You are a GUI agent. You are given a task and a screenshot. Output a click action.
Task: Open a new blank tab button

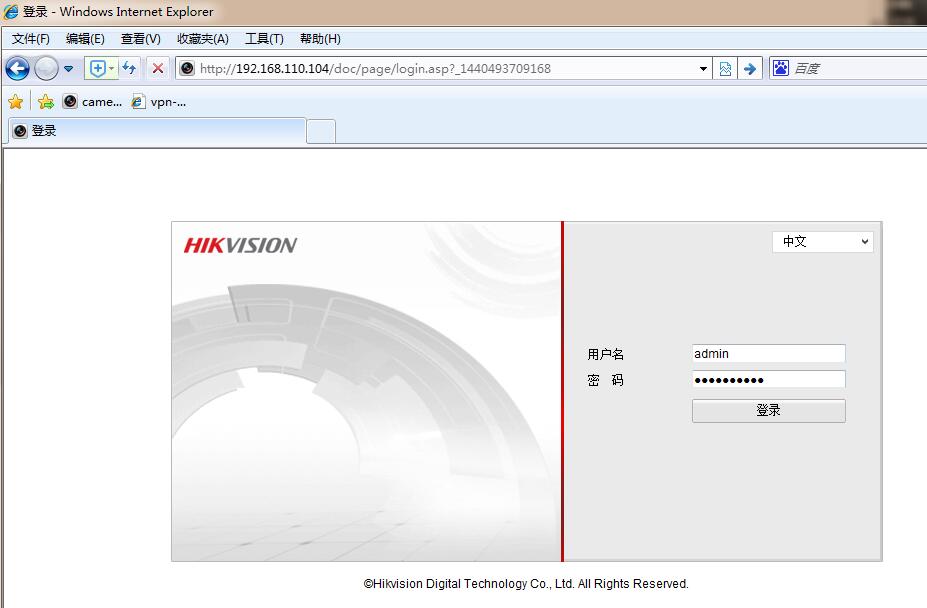(321, 131)
